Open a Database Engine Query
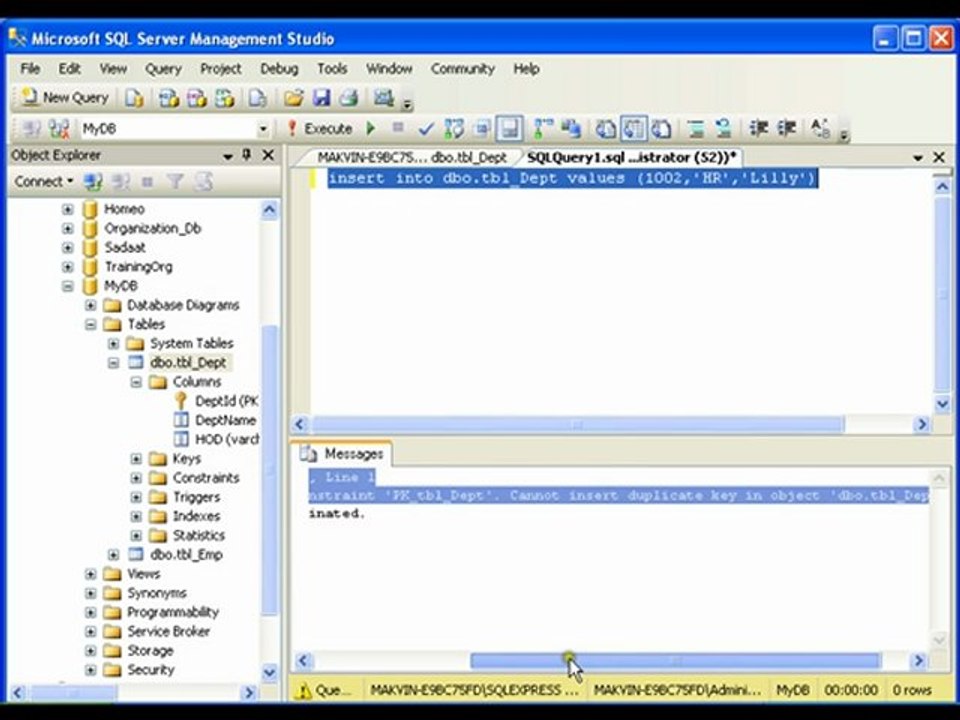 [134, 98]
